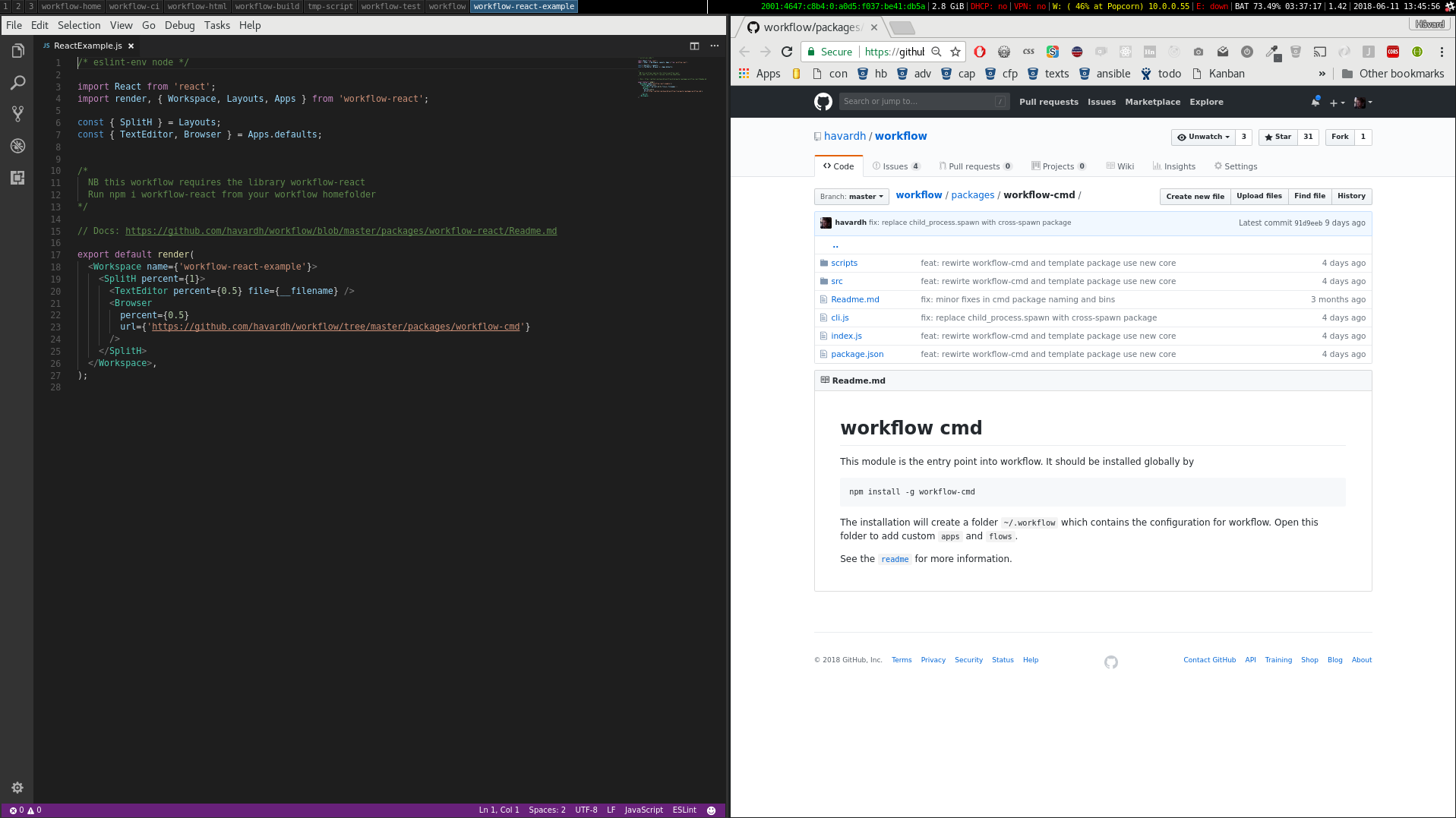
Task: Open the GitHub create new plus menu
Action: [x=1337, y=103]
